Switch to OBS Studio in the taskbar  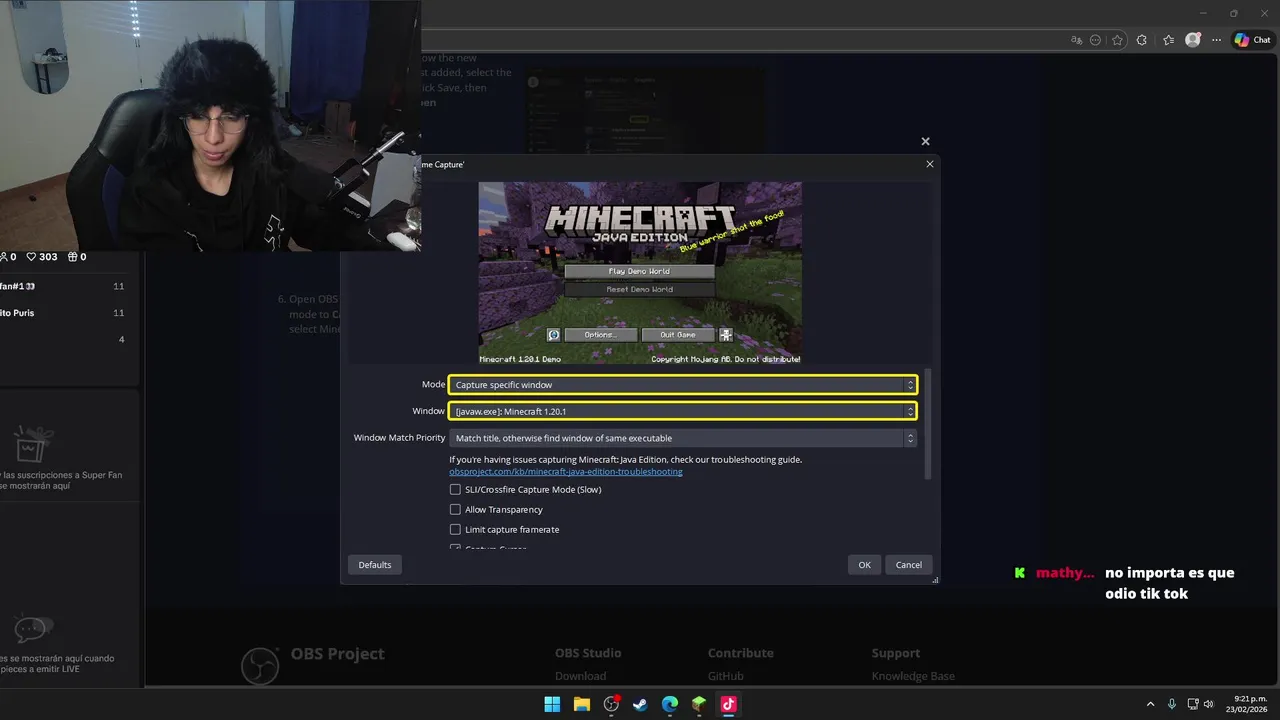pyautogui.click(x=611, y=704)
